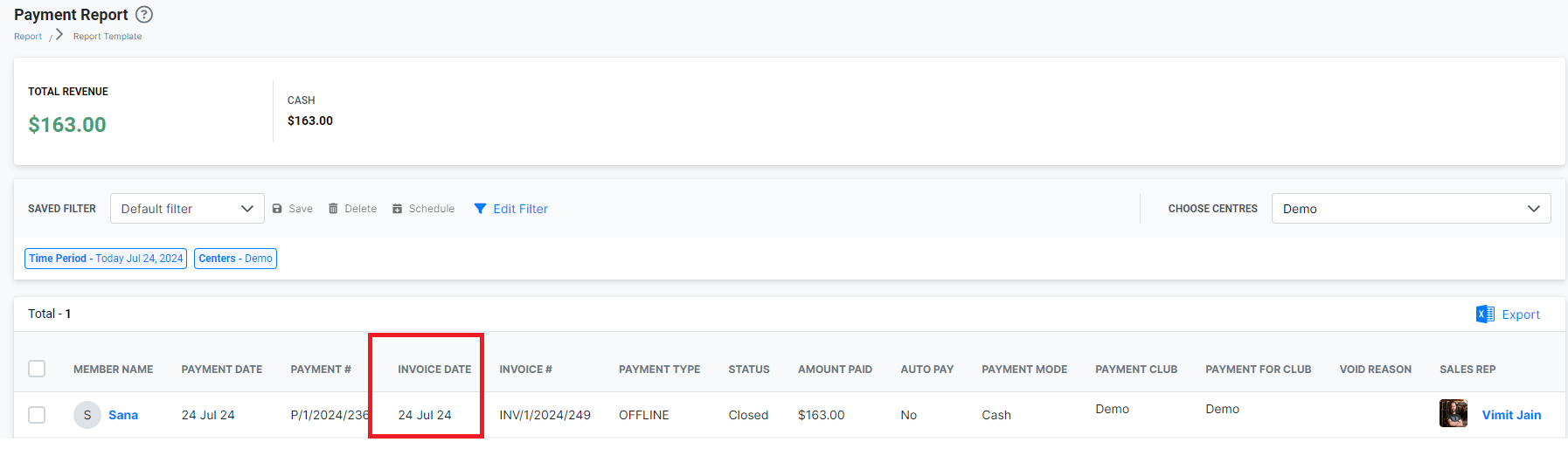The image size is (1568, 449).
Task: Click the Delete trash icon
Action: (333, 209)
